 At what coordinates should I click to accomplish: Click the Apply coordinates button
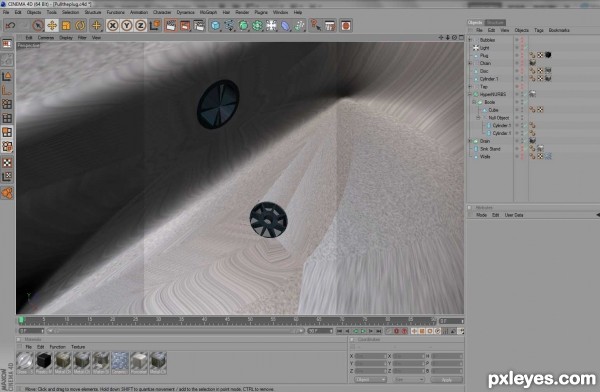coord(447,379)
